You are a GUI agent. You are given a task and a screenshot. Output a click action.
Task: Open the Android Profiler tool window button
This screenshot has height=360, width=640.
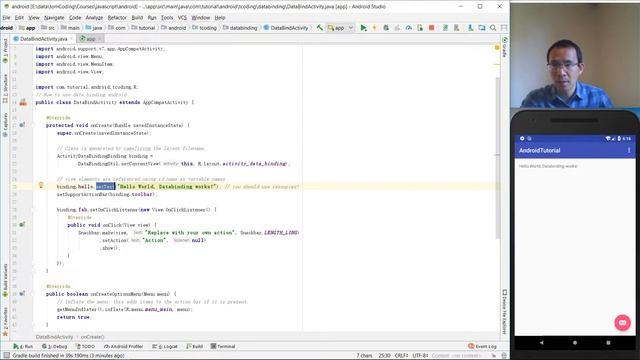pos(124,346)
